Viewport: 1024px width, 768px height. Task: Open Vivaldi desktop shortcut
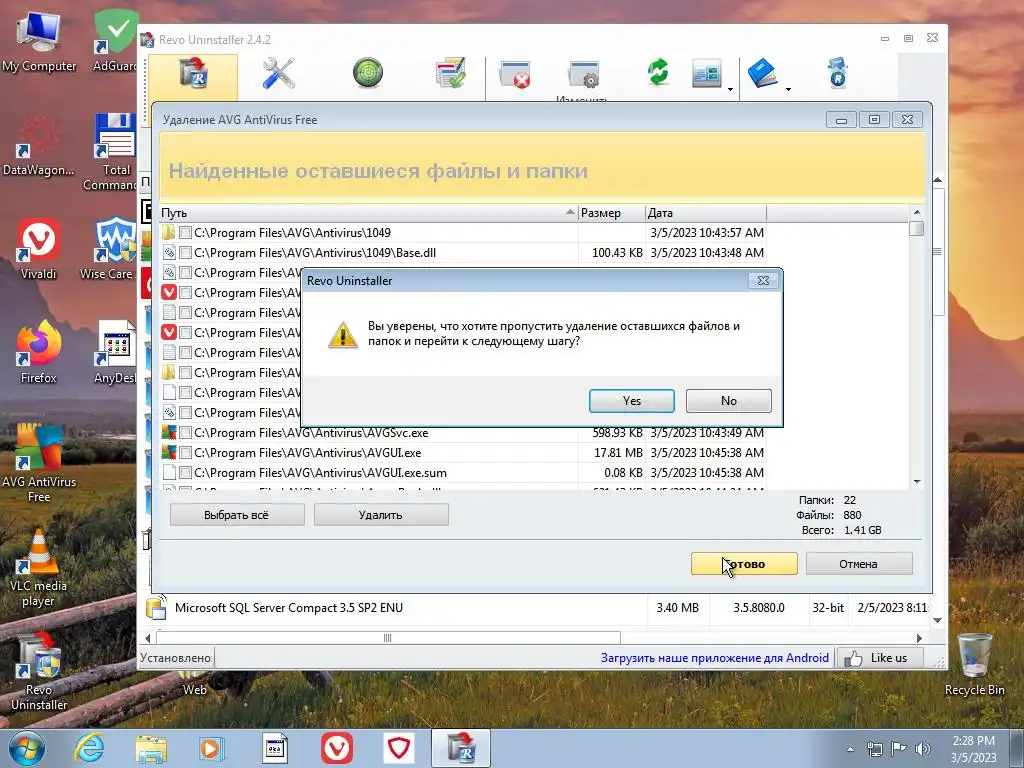[x=39, y=249]
